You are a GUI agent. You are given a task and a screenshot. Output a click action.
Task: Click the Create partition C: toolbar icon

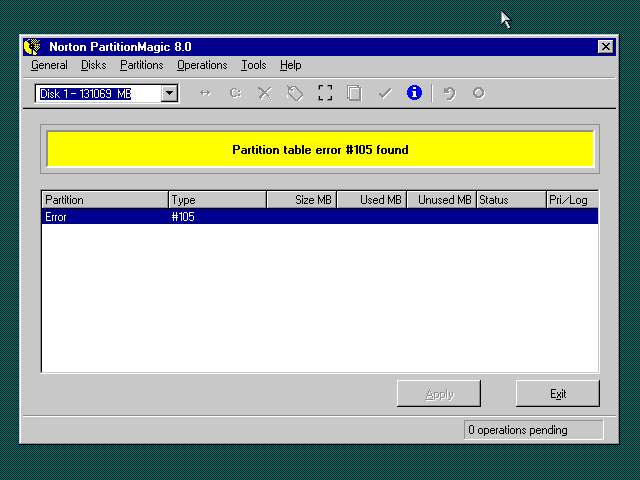235,93
